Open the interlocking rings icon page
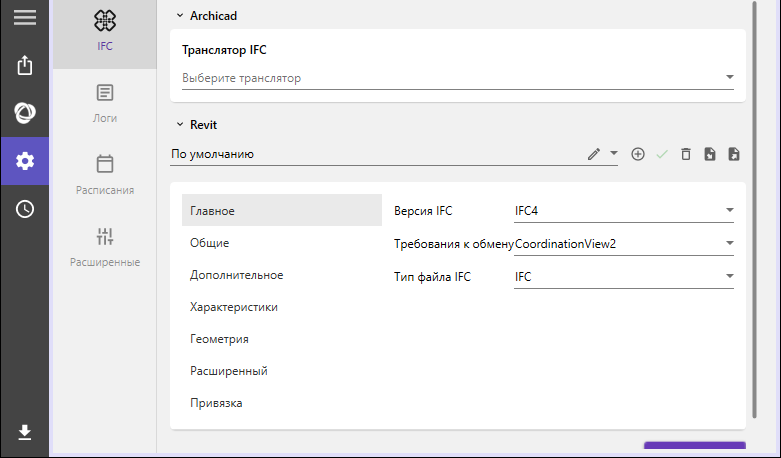This screenshot has width=781, height=458. [25, 113]
